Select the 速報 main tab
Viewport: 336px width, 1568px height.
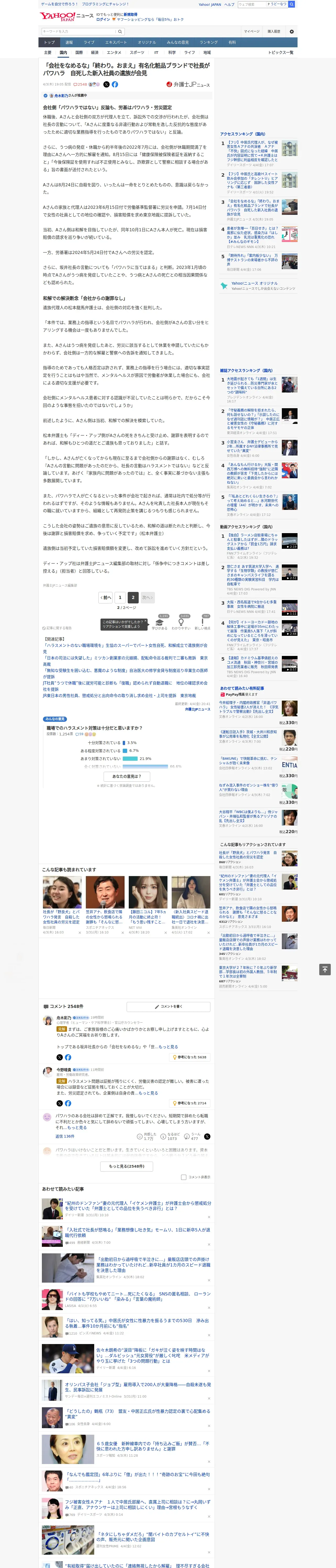pos(69,42)
